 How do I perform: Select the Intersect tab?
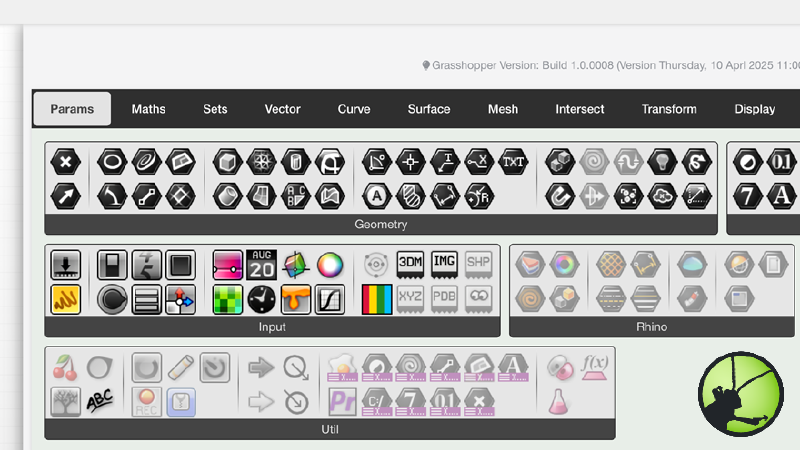pyautogui.click(x=580, y=109)
